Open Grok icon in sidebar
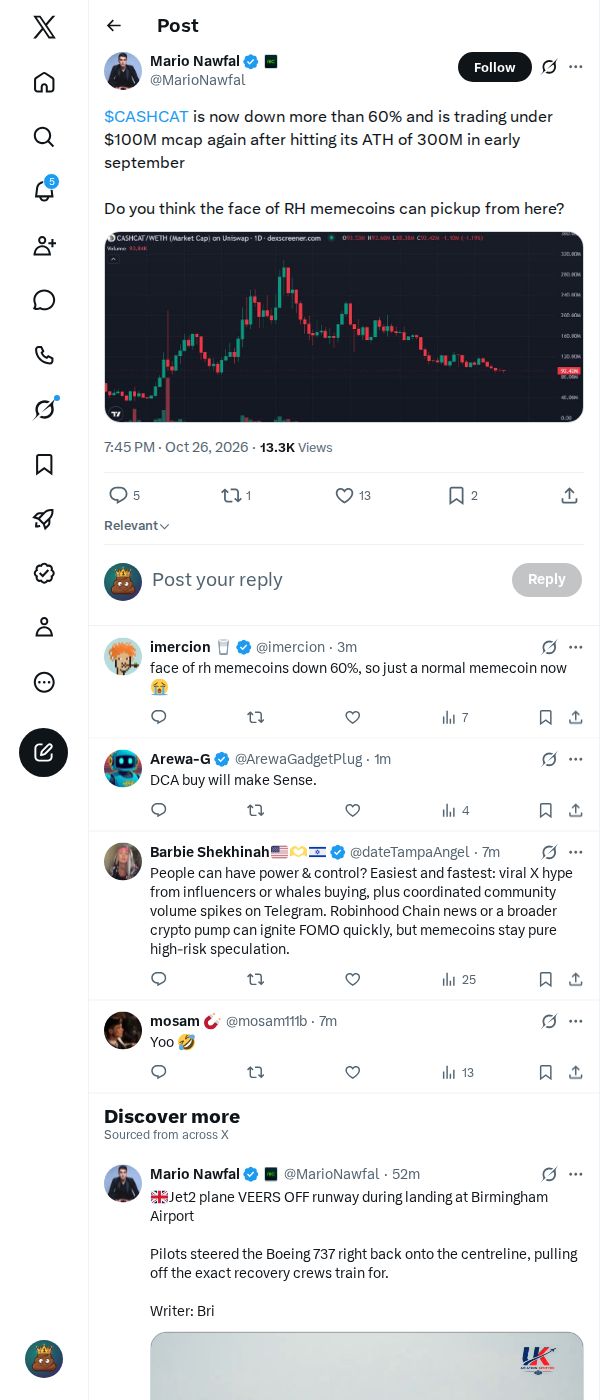The width and height of the screenshot is (600, 1400). (44, 409)
